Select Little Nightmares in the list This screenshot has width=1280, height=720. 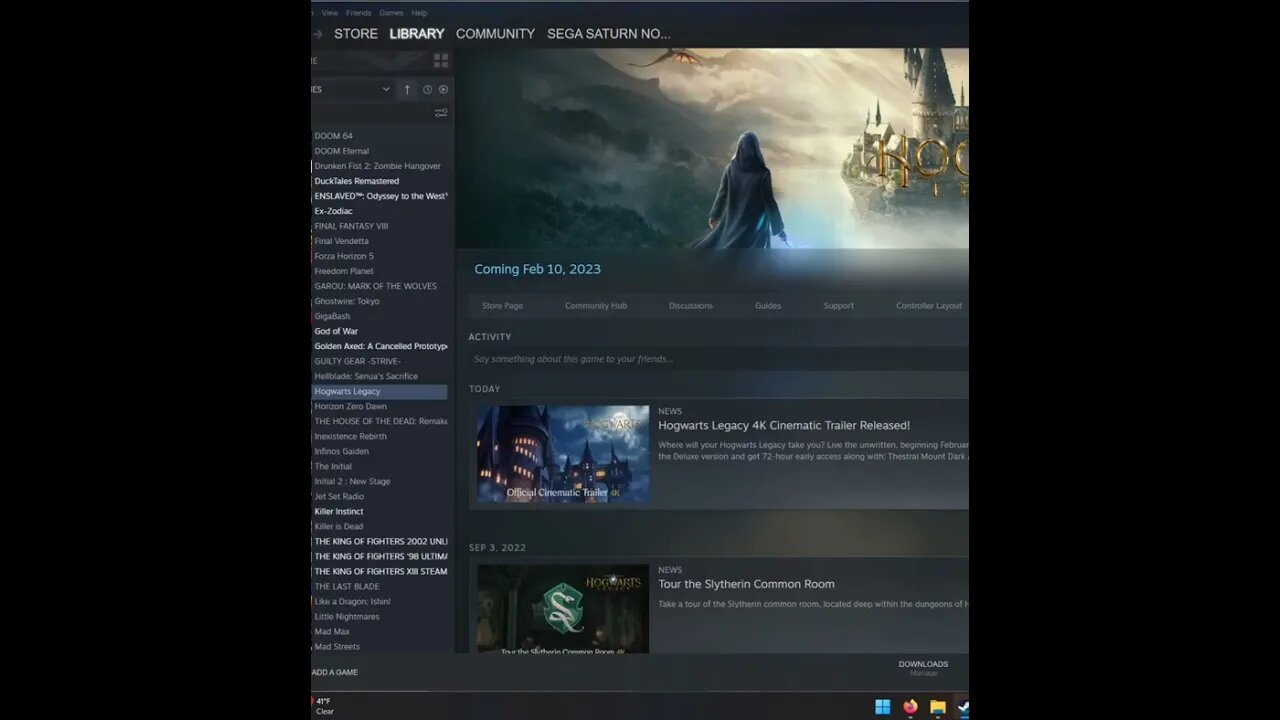pyautogui.click(x=347, y=616)
